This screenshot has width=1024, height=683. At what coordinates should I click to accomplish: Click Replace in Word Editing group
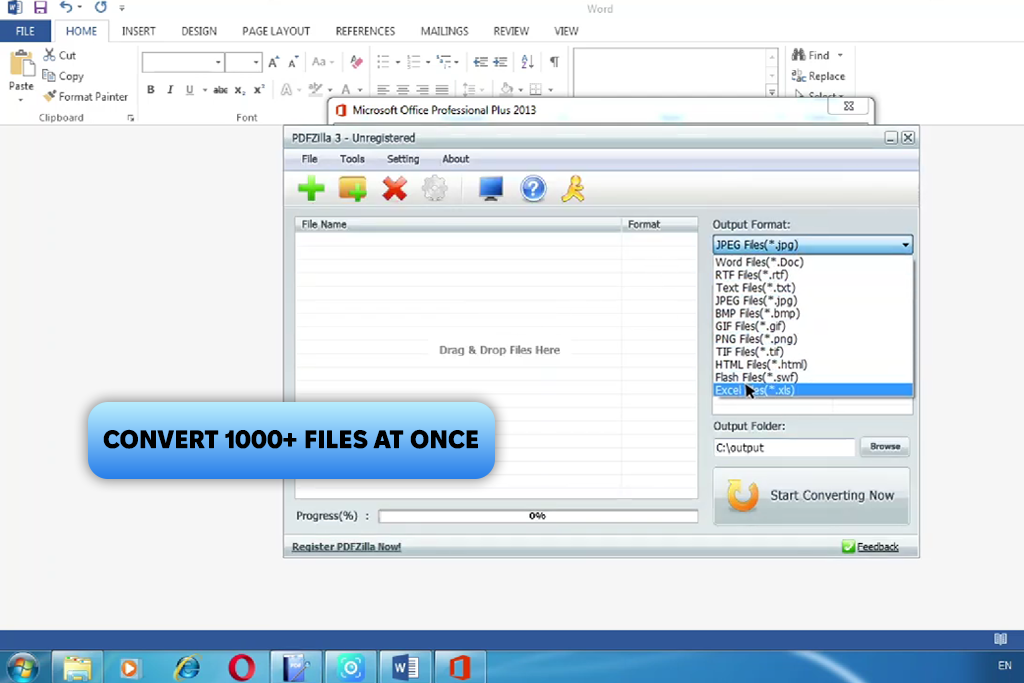point(818,76)
